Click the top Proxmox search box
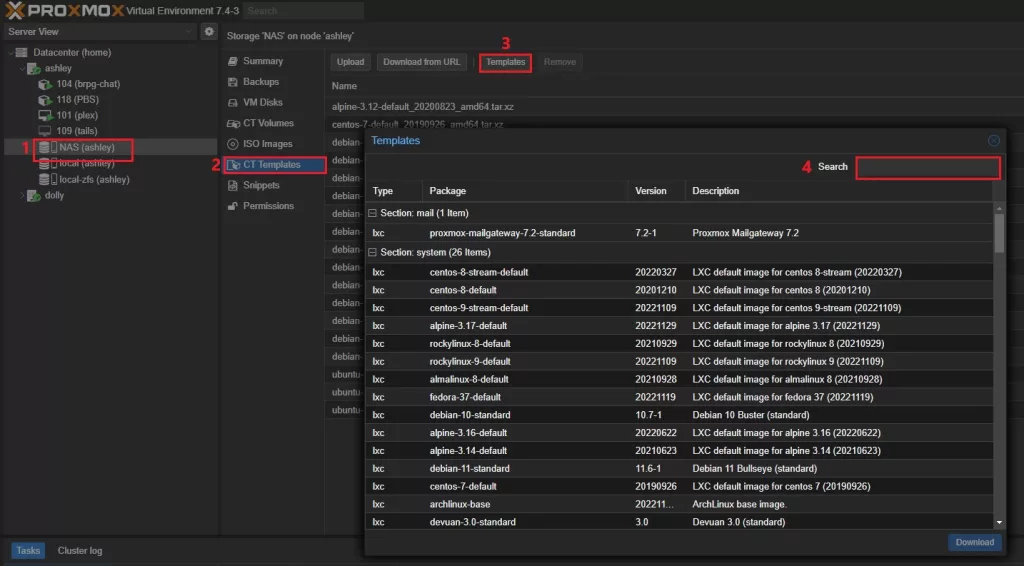The image size is (1024, 566). pos(303,10)
